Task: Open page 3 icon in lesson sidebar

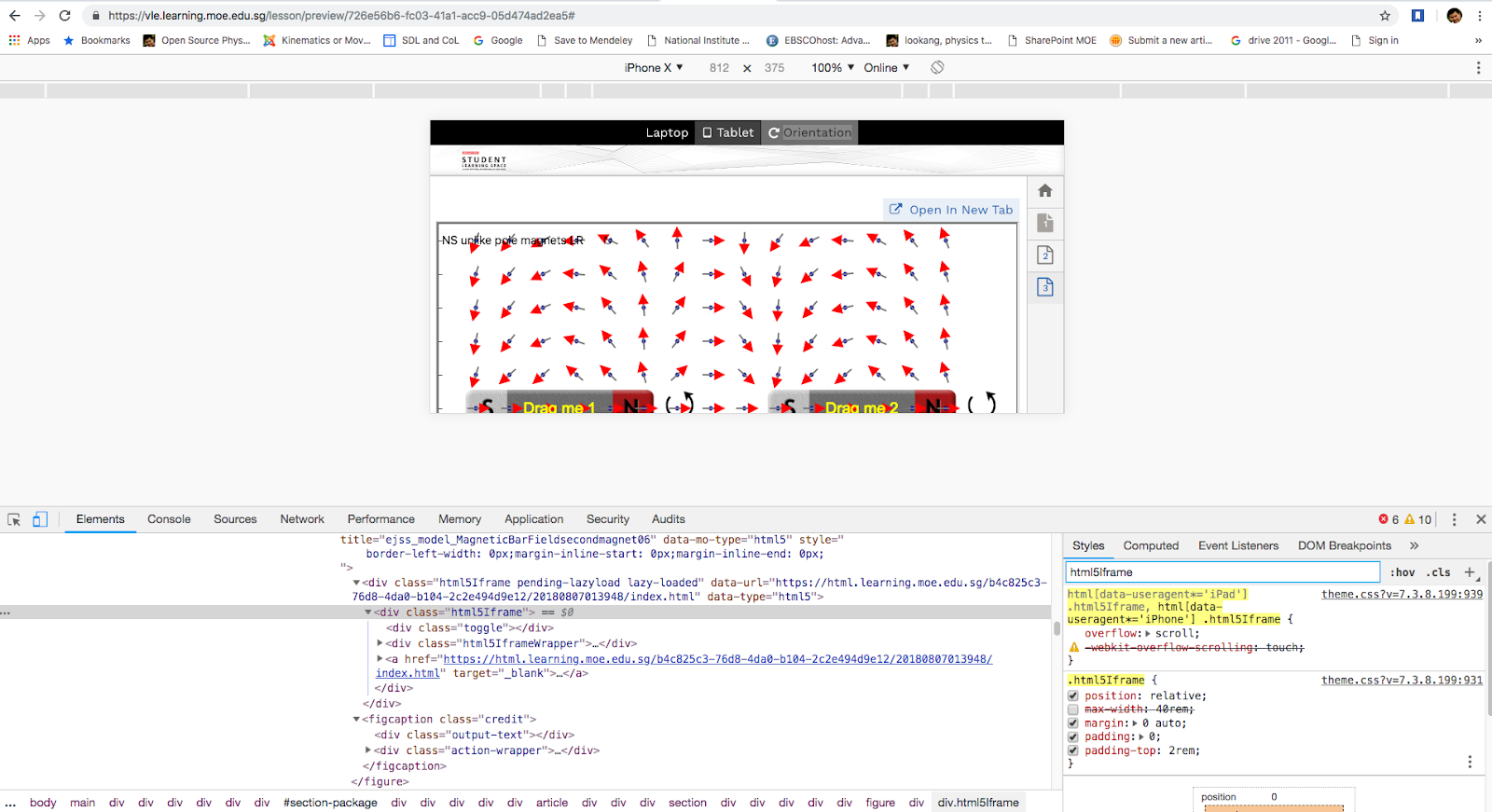Action: pyautogui.click(x=1045, y=287)
